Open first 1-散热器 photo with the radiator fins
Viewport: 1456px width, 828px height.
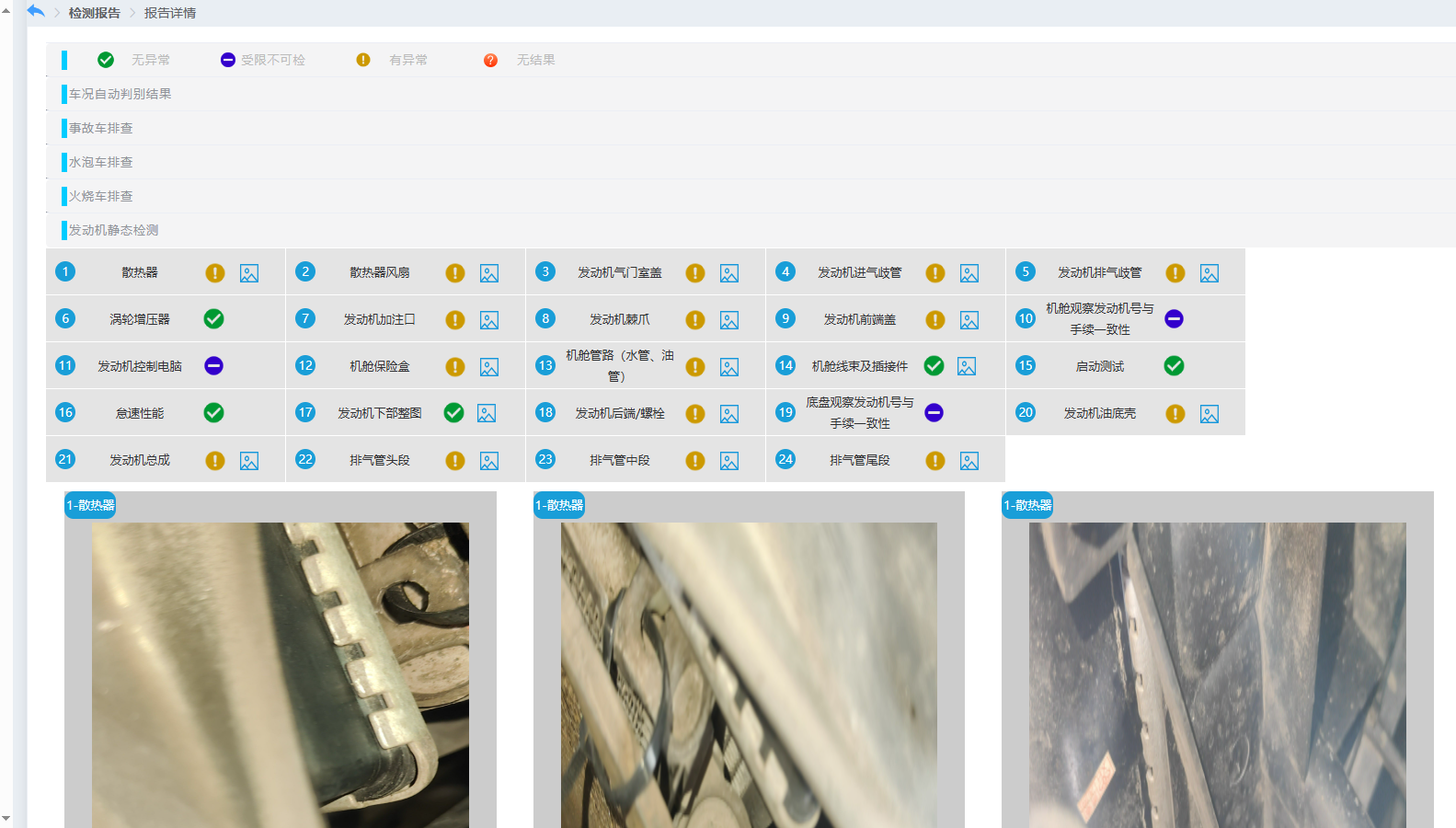click(x=281, y=675)
